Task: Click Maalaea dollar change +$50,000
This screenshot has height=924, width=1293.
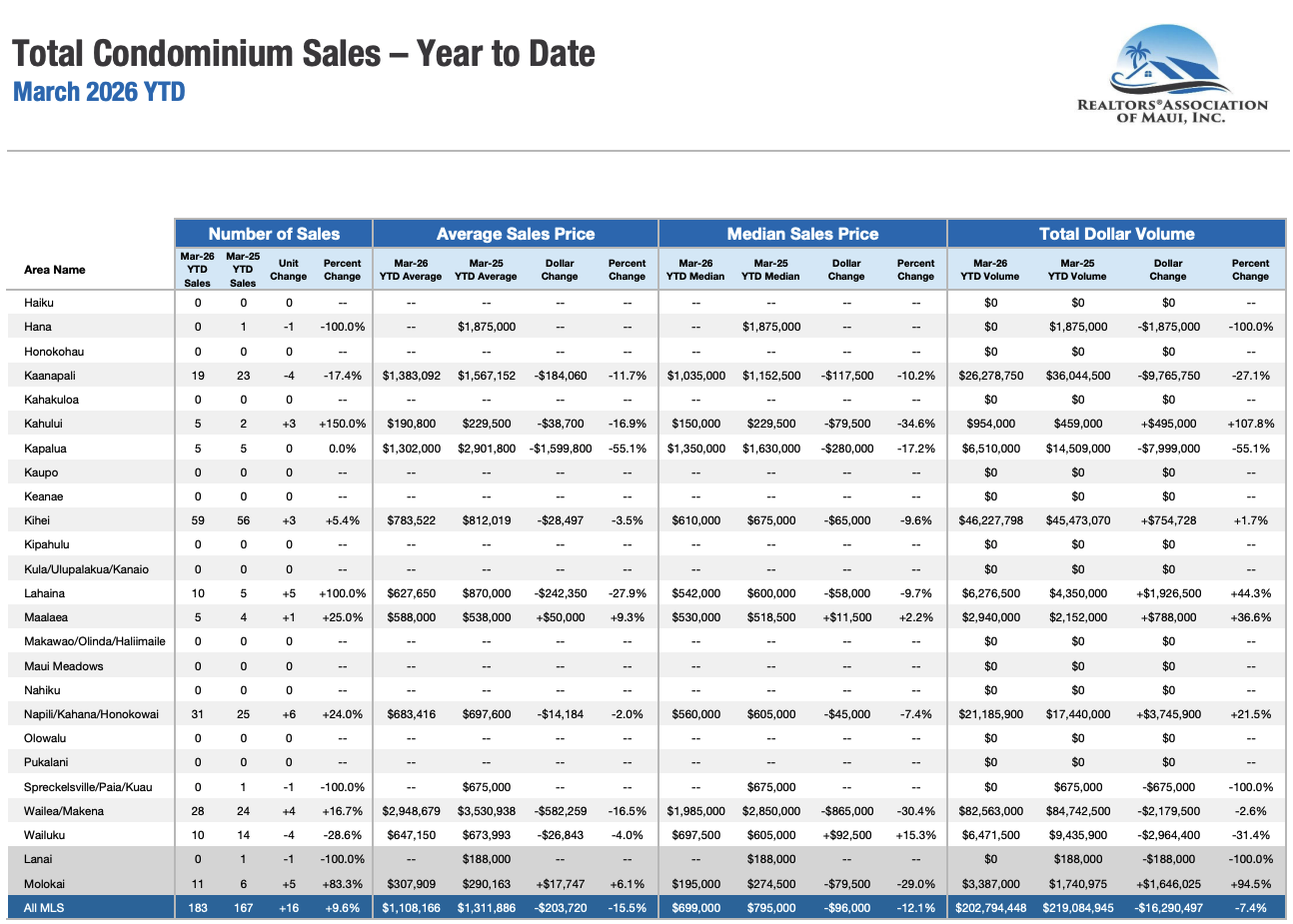Action: tap(560, 617)
